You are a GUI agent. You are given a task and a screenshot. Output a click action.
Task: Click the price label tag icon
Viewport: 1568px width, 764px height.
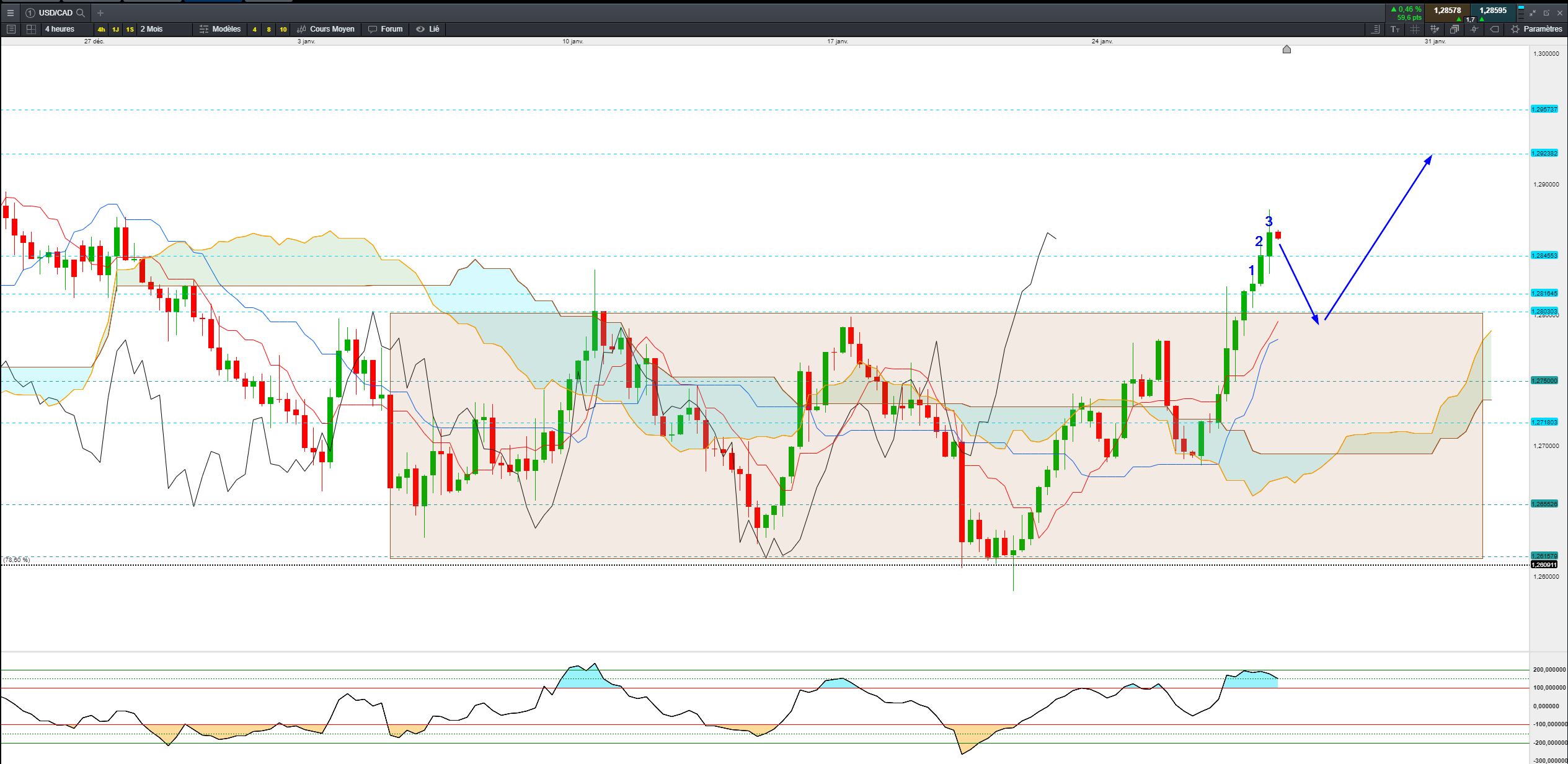coord(1495,29)
